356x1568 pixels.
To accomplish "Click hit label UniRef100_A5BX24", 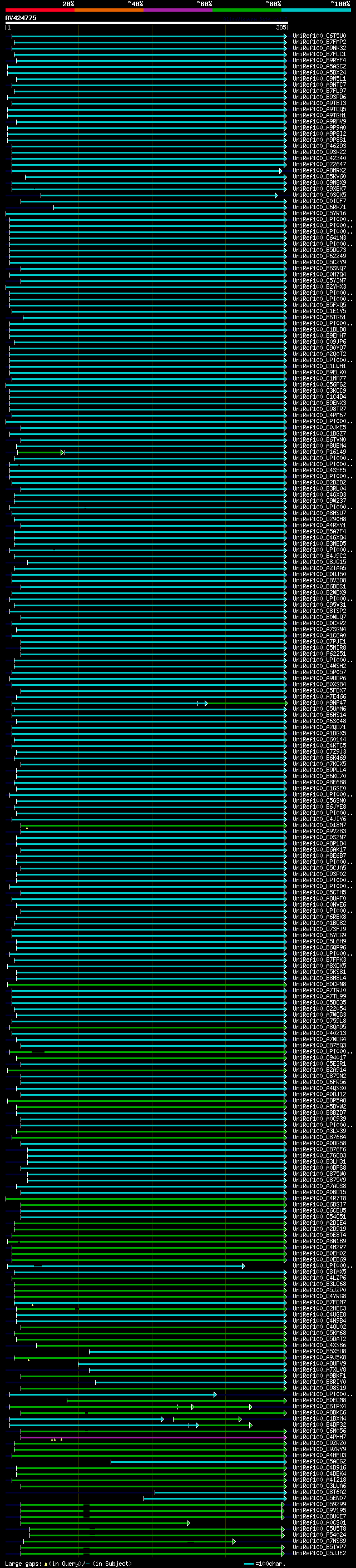I will click(319, 72).
